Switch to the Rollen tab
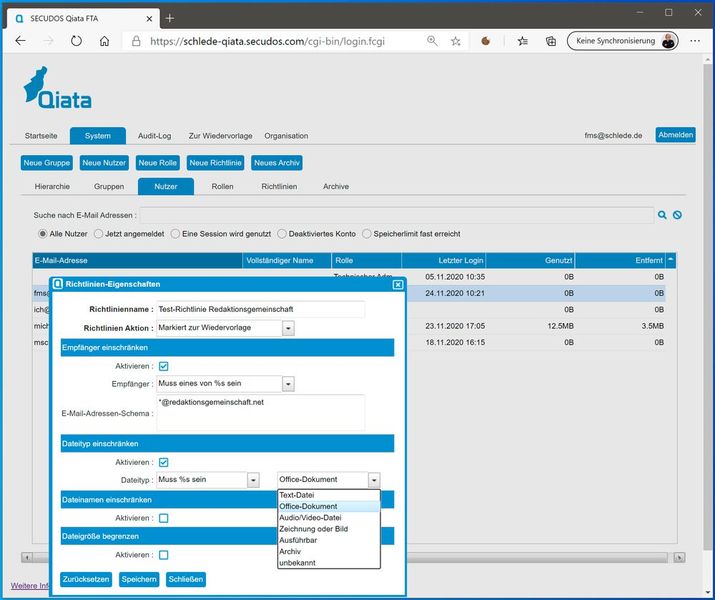Viewport: 715px width, 600px height. (x=222, y=186)
